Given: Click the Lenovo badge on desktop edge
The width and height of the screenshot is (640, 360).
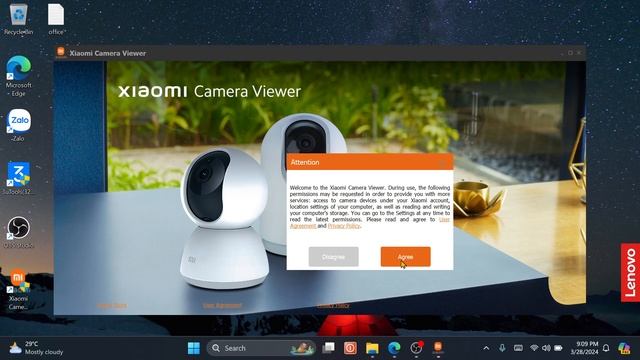Looking at the screenshot, I should click(630, 273).
